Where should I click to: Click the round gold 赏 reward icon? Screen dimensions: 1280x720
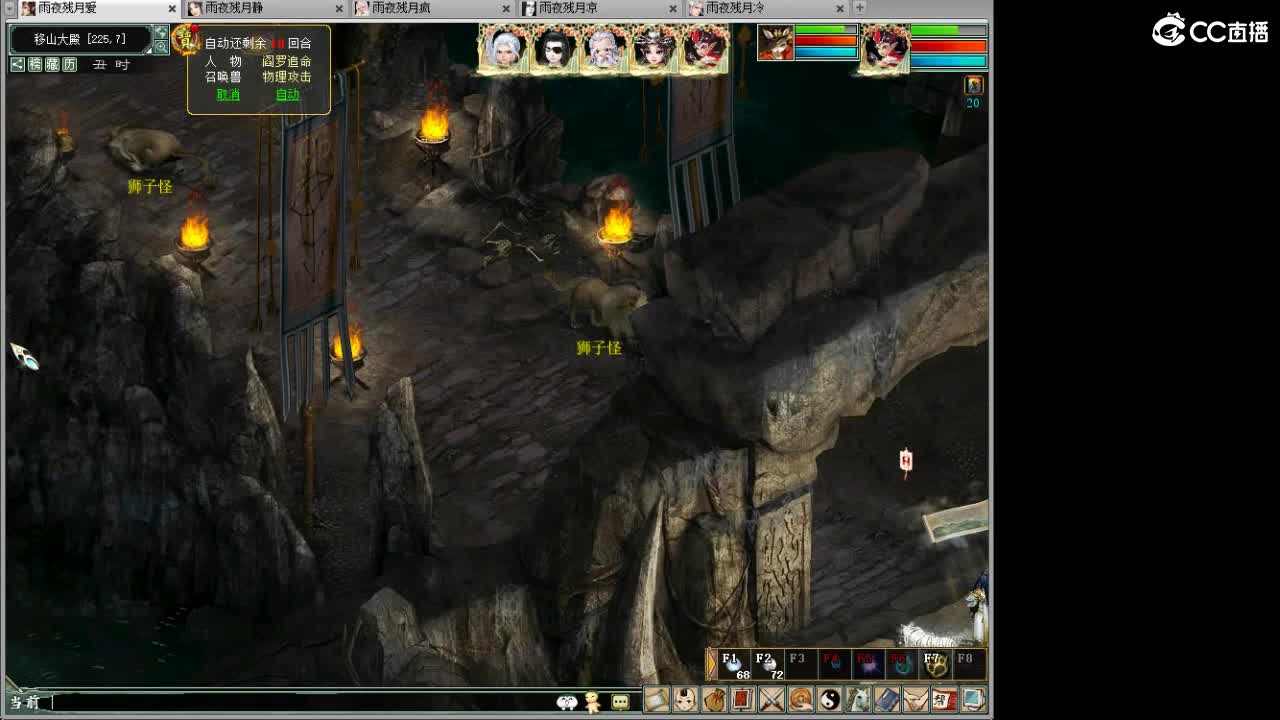coord(186,40)
